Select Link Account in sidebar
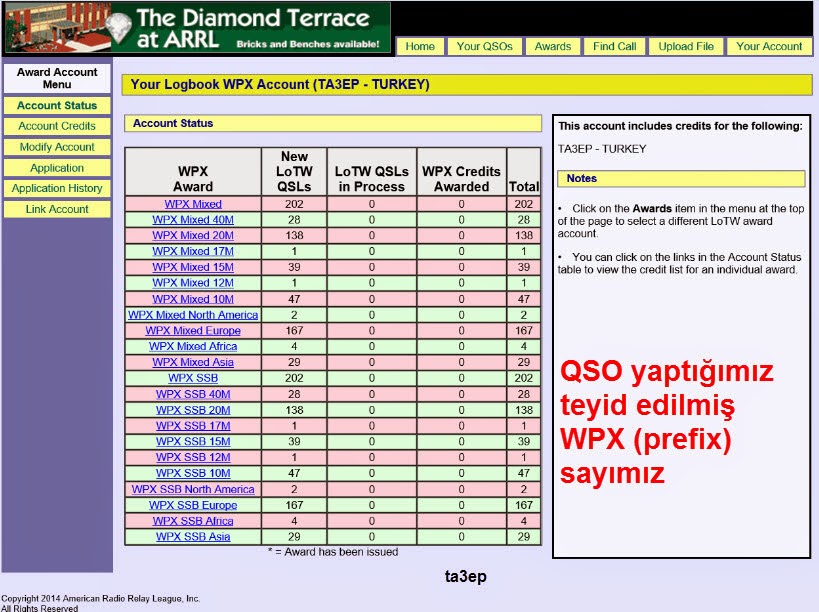 [x=57, y=209]
